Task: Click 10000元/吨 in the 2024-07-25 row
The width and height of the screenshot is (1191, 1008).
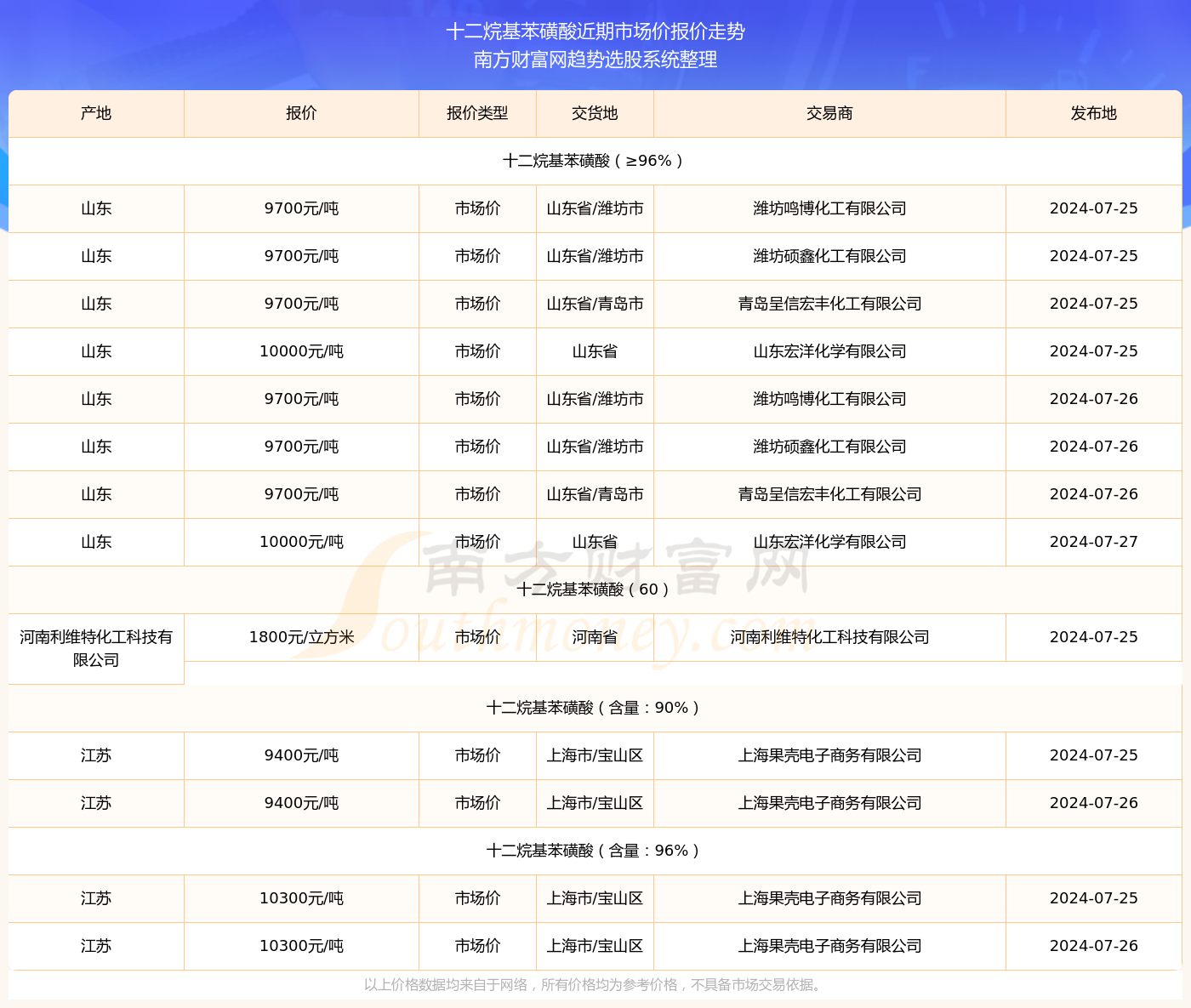Action: 301,351
